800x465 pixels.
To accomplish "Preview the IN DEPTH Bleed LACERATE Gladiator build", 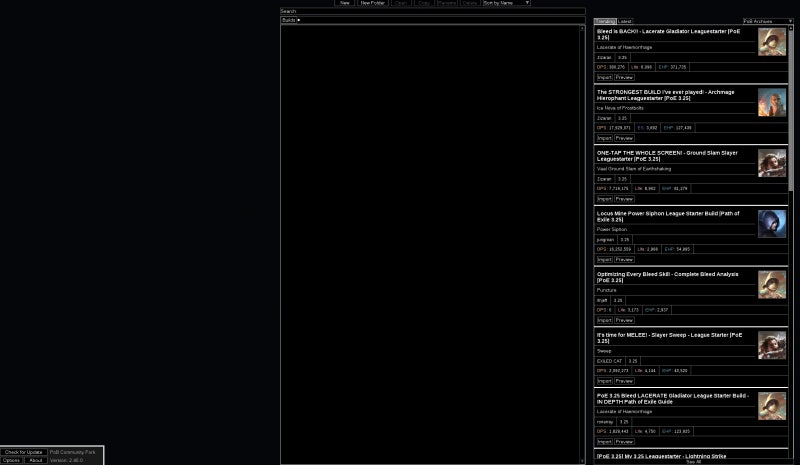I will click(624, 442).
